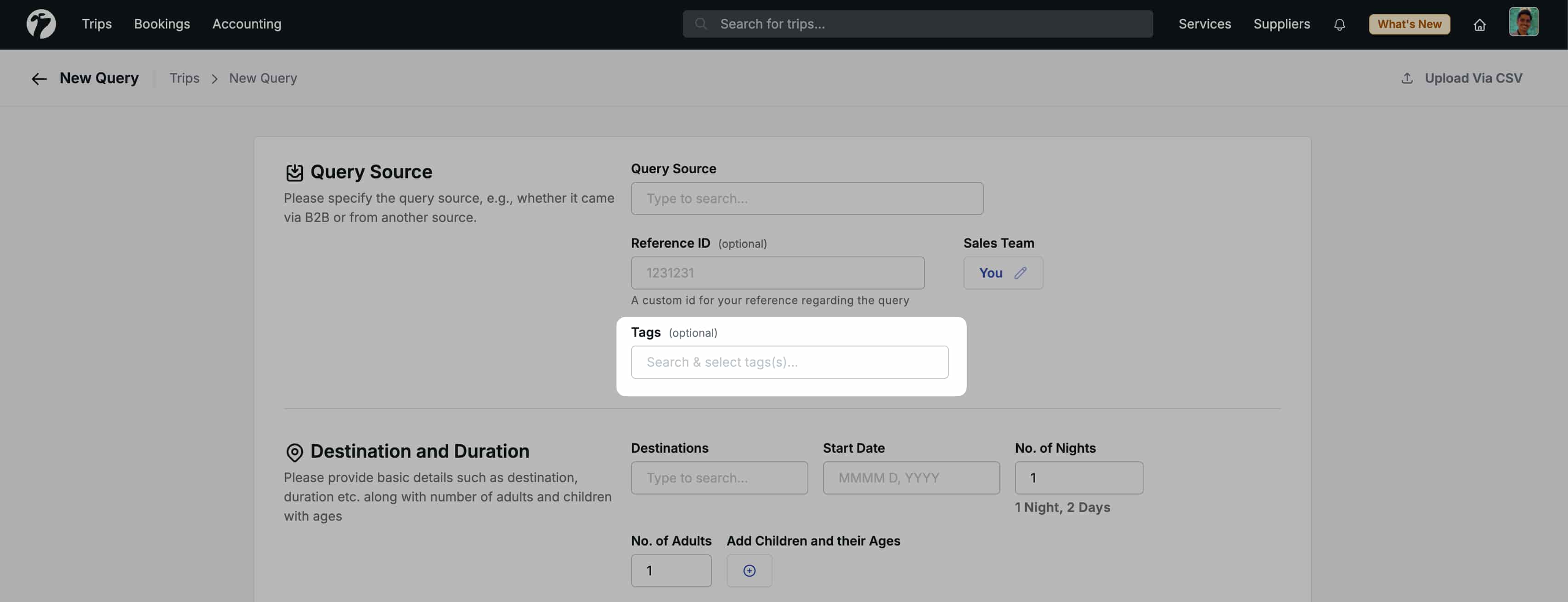The image size is (1568, 602).
Task: Click the plus icon under Add Children
Action: pyautogui.click(x=749, y=570)
